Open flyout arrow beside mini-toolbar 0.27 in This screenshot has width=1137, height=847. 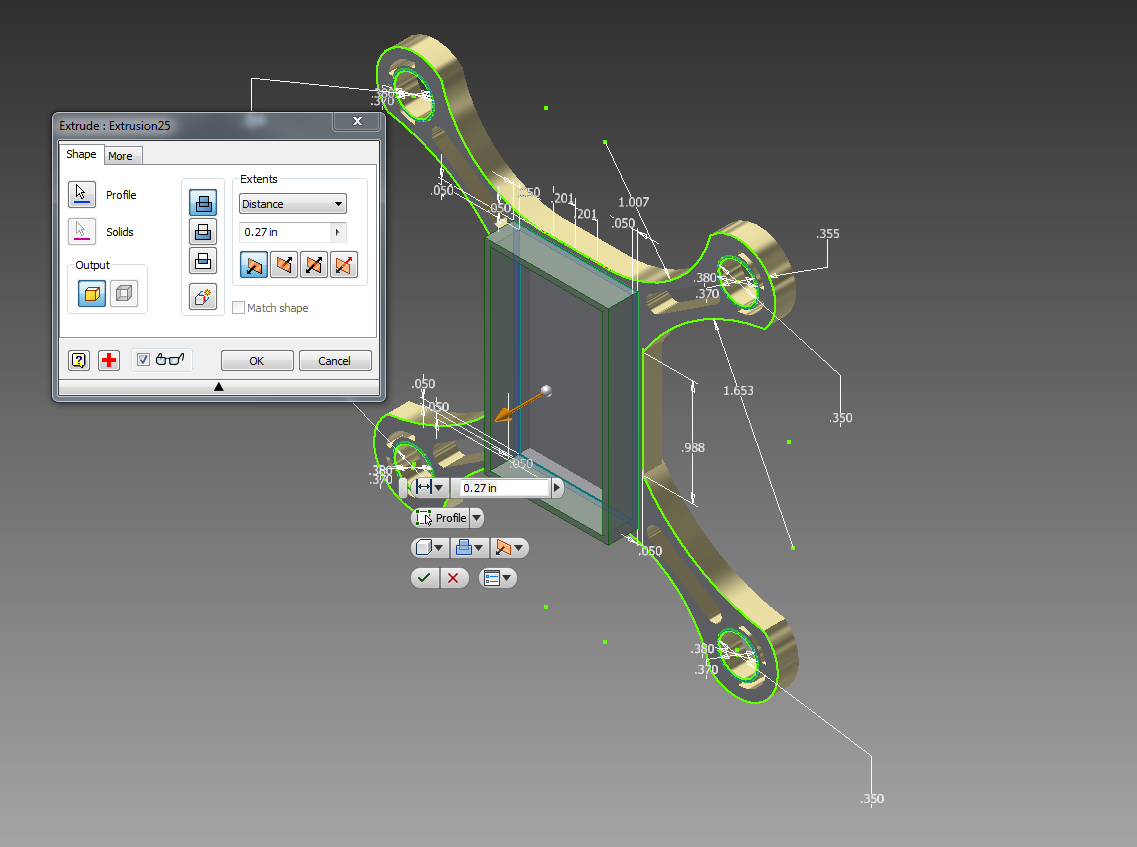click(557, 487)
